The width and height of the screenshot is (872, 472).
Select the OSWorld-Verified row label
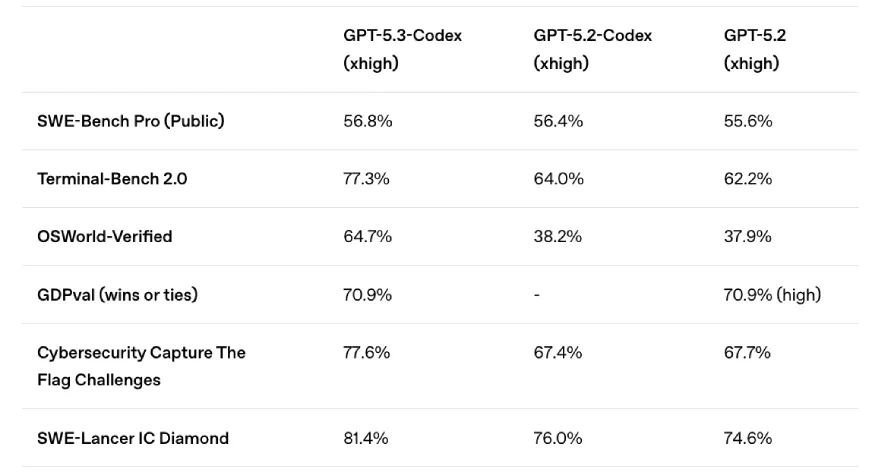[x=104, y=236]
